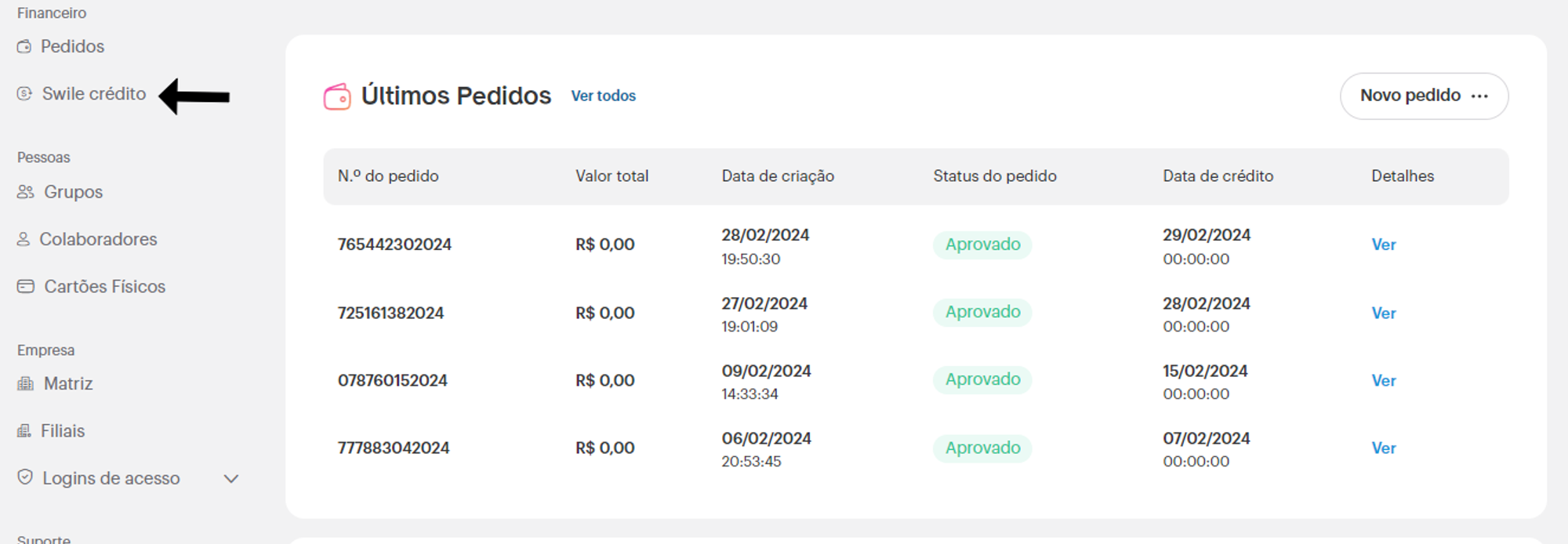This screenshot has width=1568, height=544.
Task: Click the Novo pedido button
Action: (1424, 96)
